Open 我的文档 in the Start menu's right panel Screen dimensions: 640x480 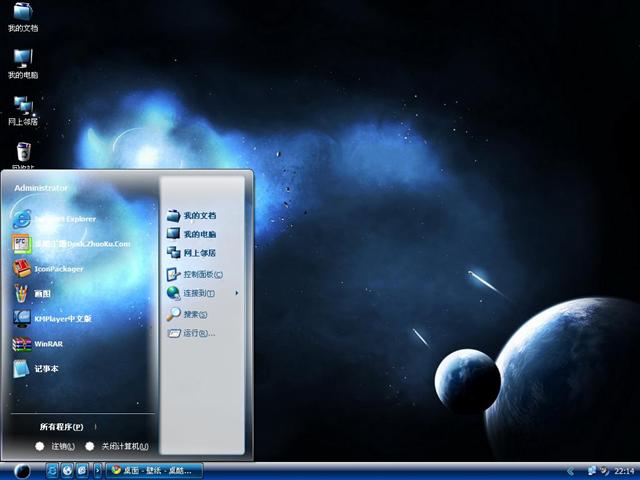coord(198,215)
